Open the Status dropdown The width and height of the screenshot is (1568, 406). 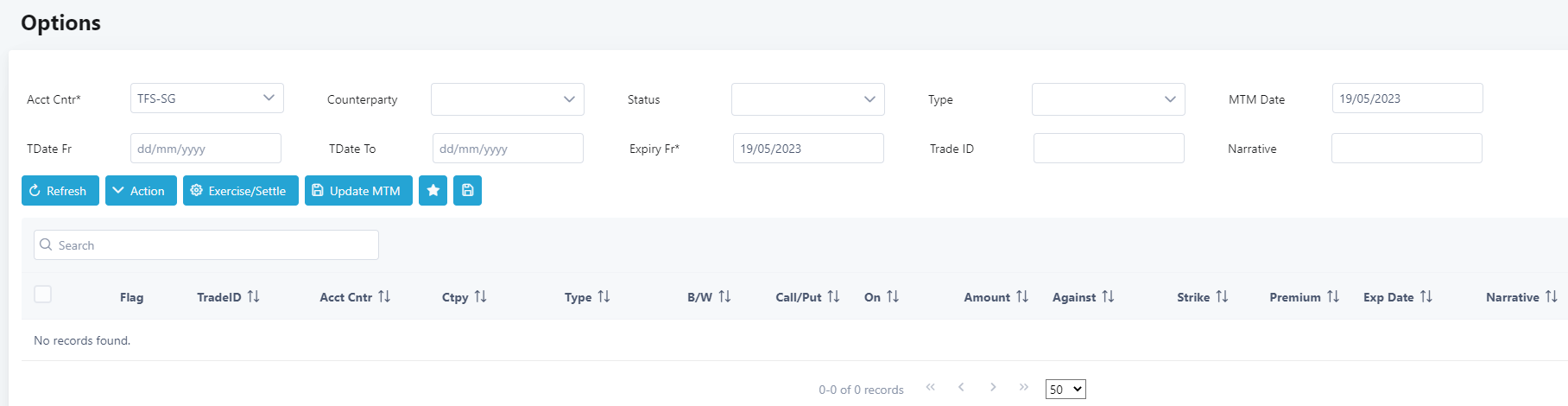click(807, 99)
